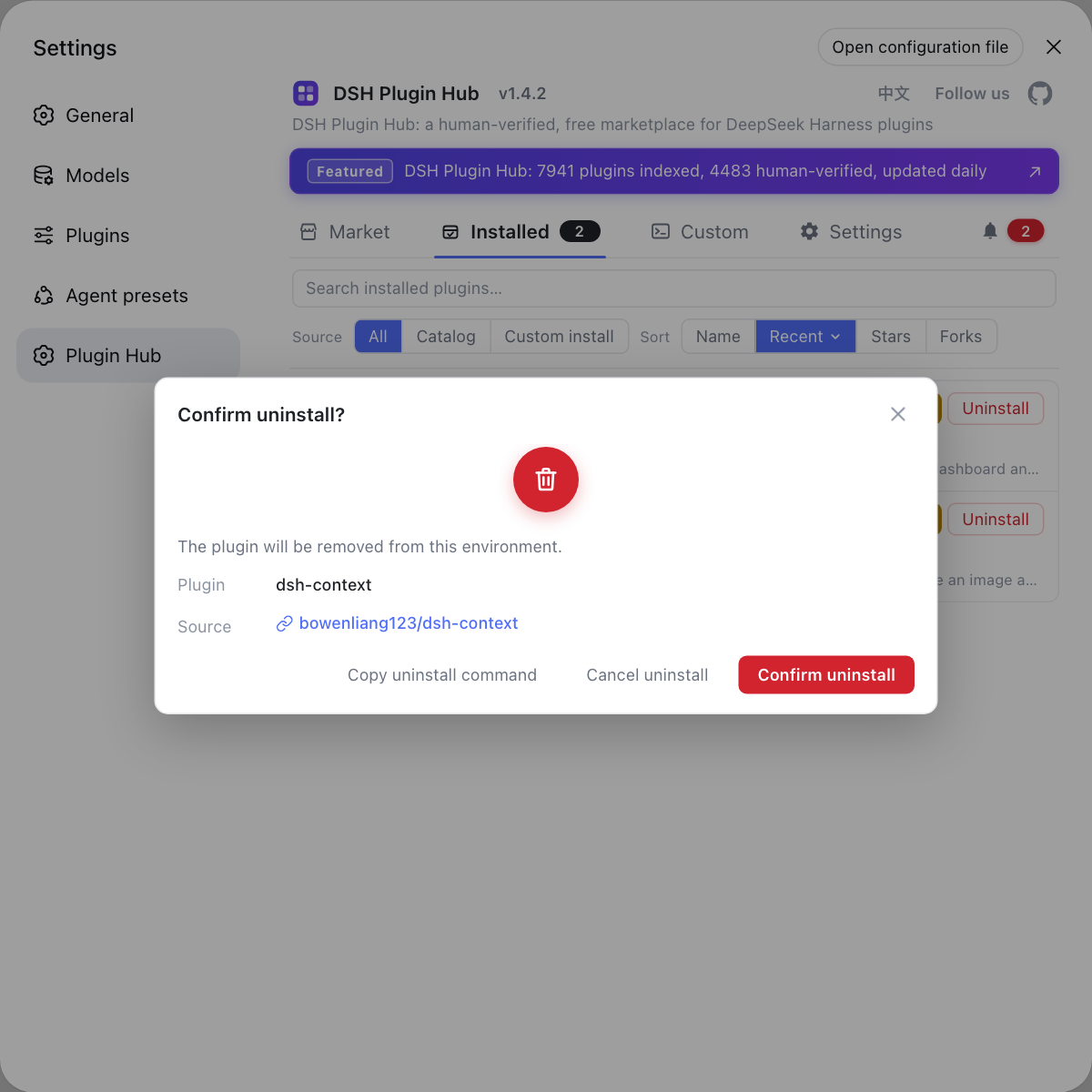The image size is (1092, 1092).
Task: Open featured banner arrow link
Action: (1035, 172)
